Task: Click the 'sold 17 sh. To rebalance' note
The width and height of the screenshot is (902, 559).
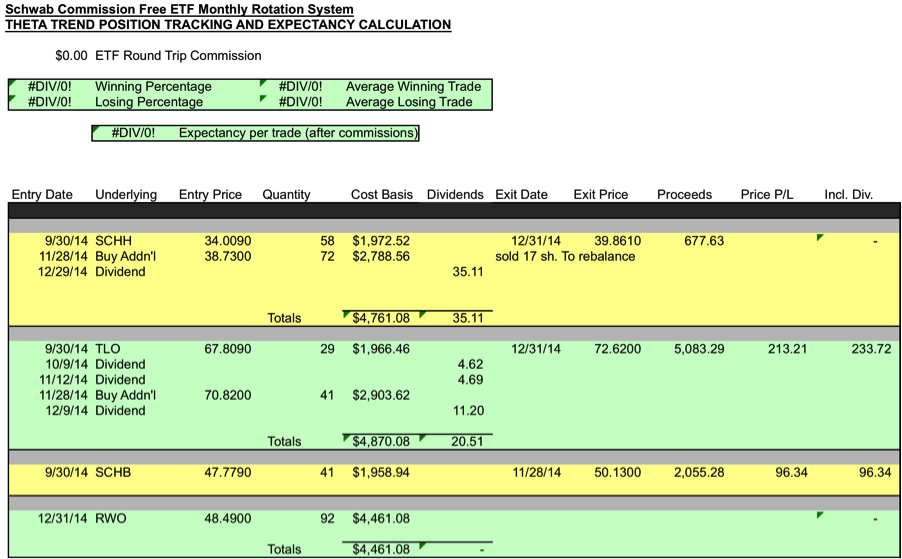Action: pos(565,256)
